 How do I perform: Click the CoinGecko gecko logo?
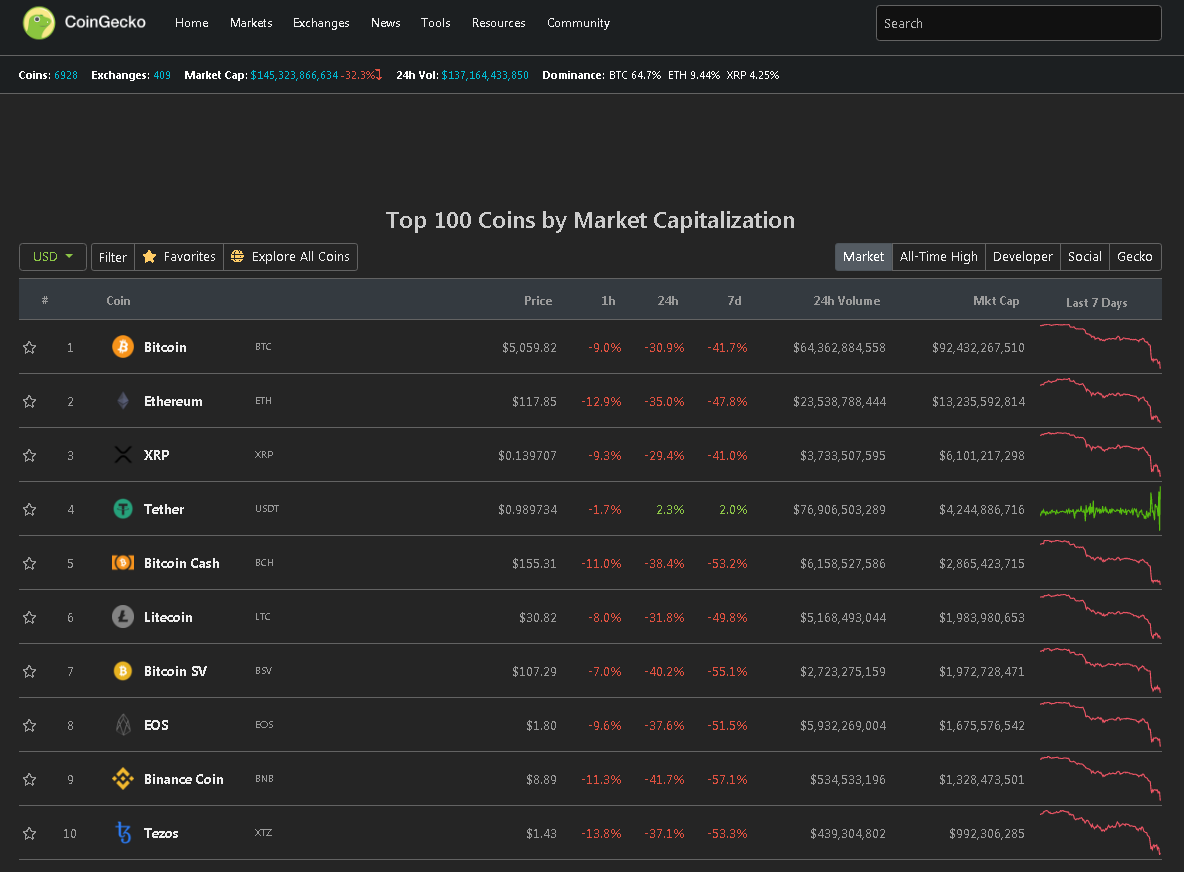pyautogui.click(x=39, y=22)
